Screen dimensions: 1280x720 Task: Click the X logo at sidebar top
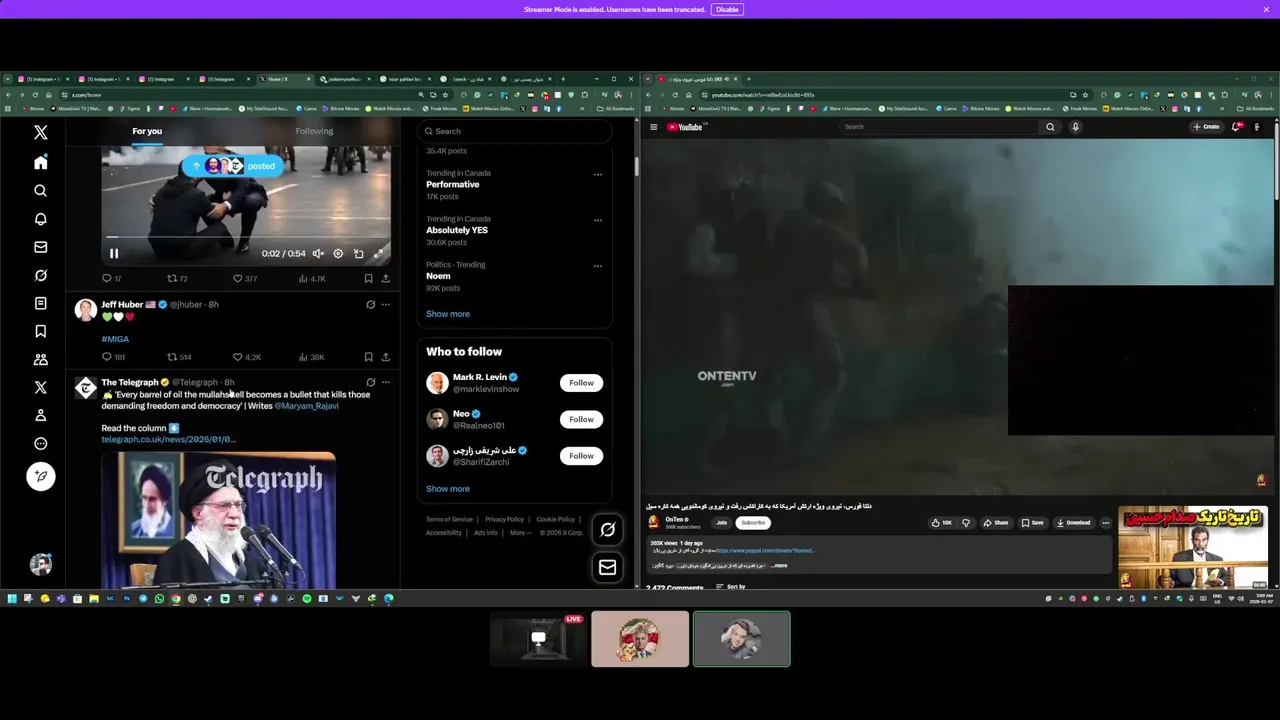click(41, 132)
